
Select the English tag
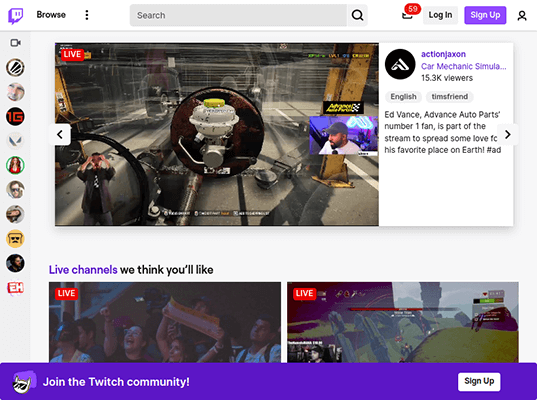tap(403, 97)
